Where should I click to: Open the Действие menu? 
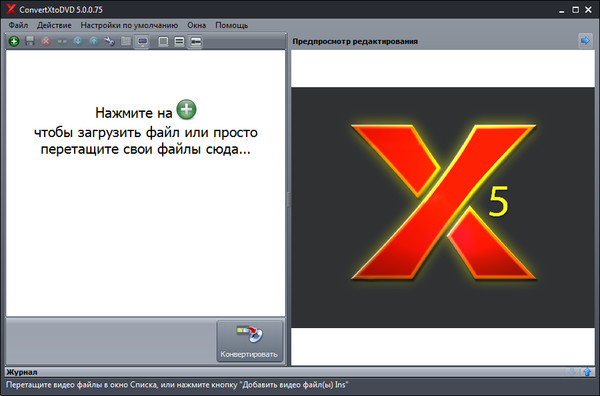tap(54, 25)
